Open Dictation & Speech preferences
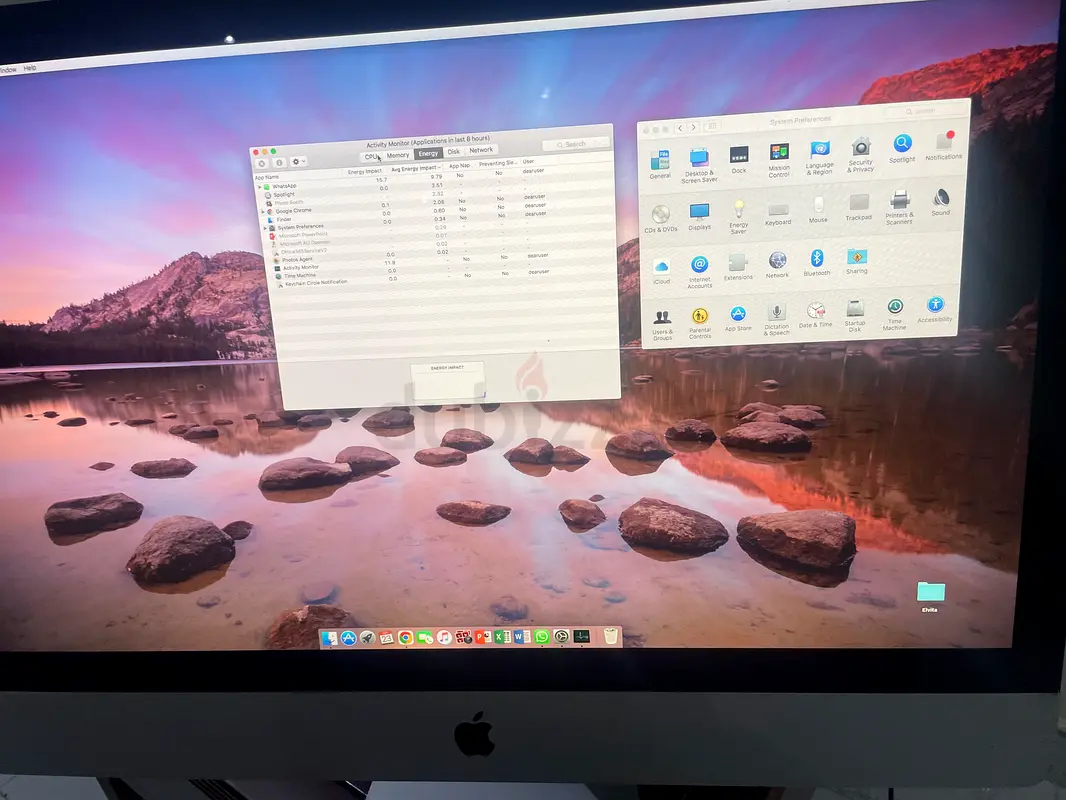This screenshot has width=1066, height=800. coord(776,319)
